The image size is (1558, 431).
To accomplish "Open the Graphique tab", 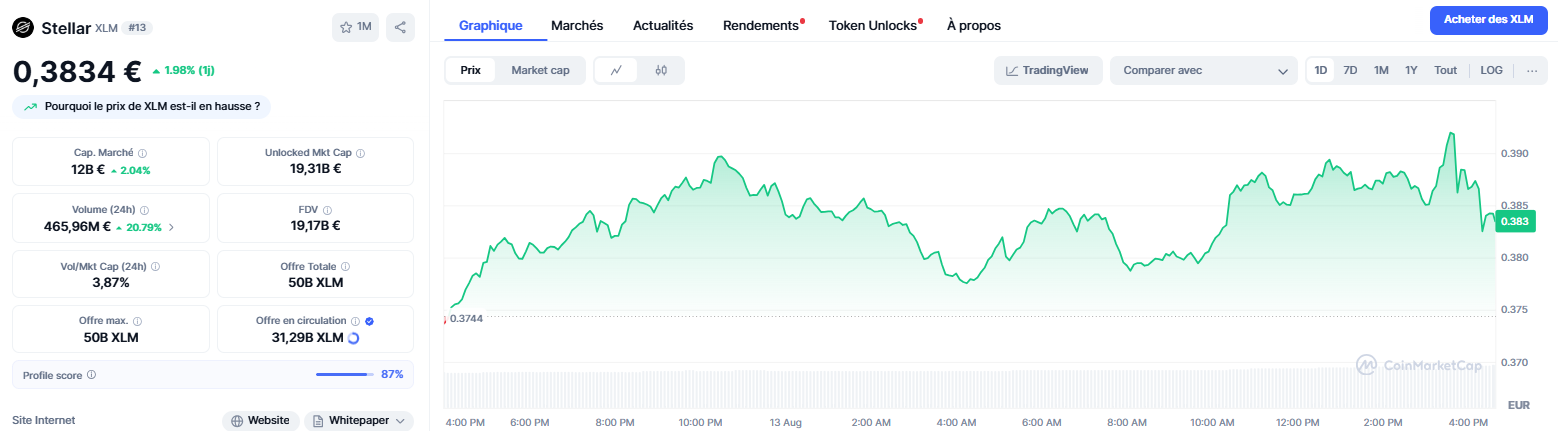I will (490, 25).
